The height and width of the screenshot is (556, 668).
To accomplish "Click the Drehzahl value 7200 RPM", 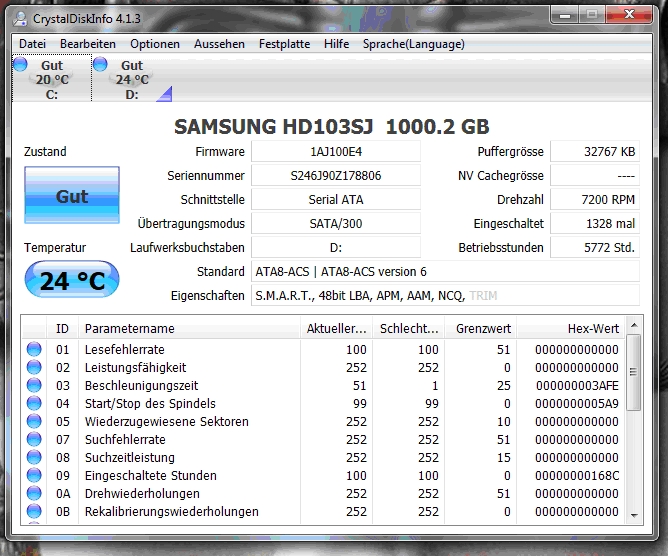I will 595,199.
